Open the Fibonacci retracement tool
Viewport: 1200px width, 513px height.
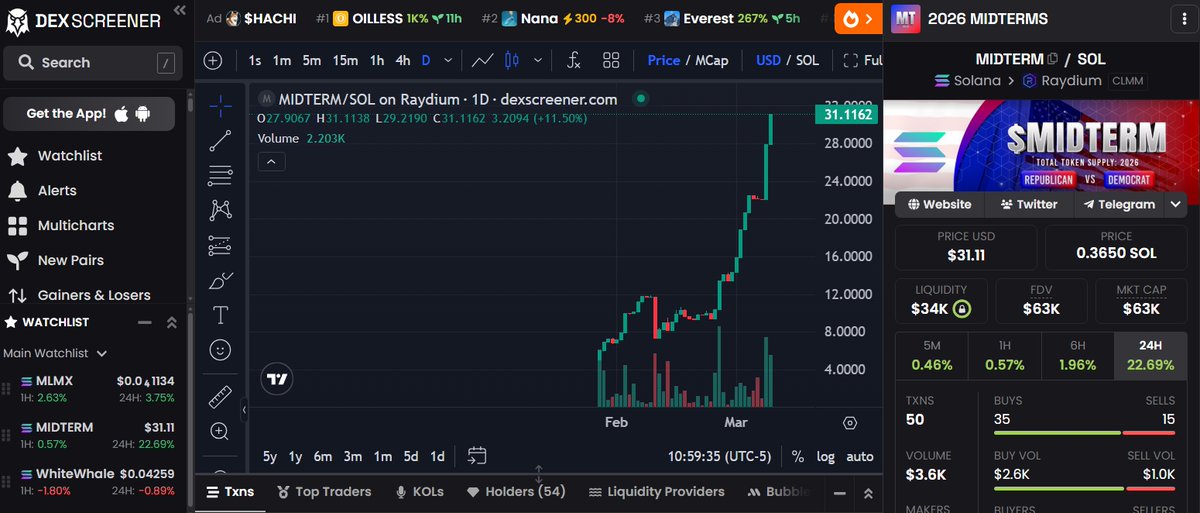(x=220, y=176)
